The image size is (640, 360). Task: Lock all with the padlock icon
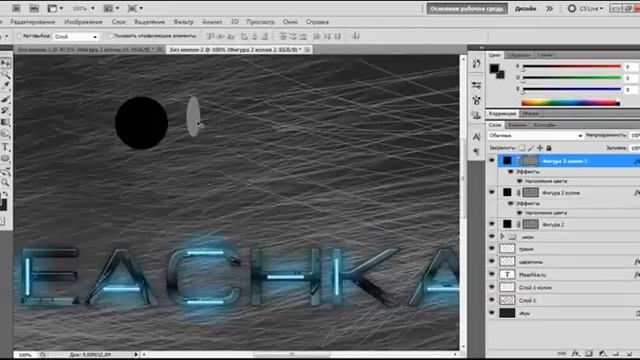549,148
